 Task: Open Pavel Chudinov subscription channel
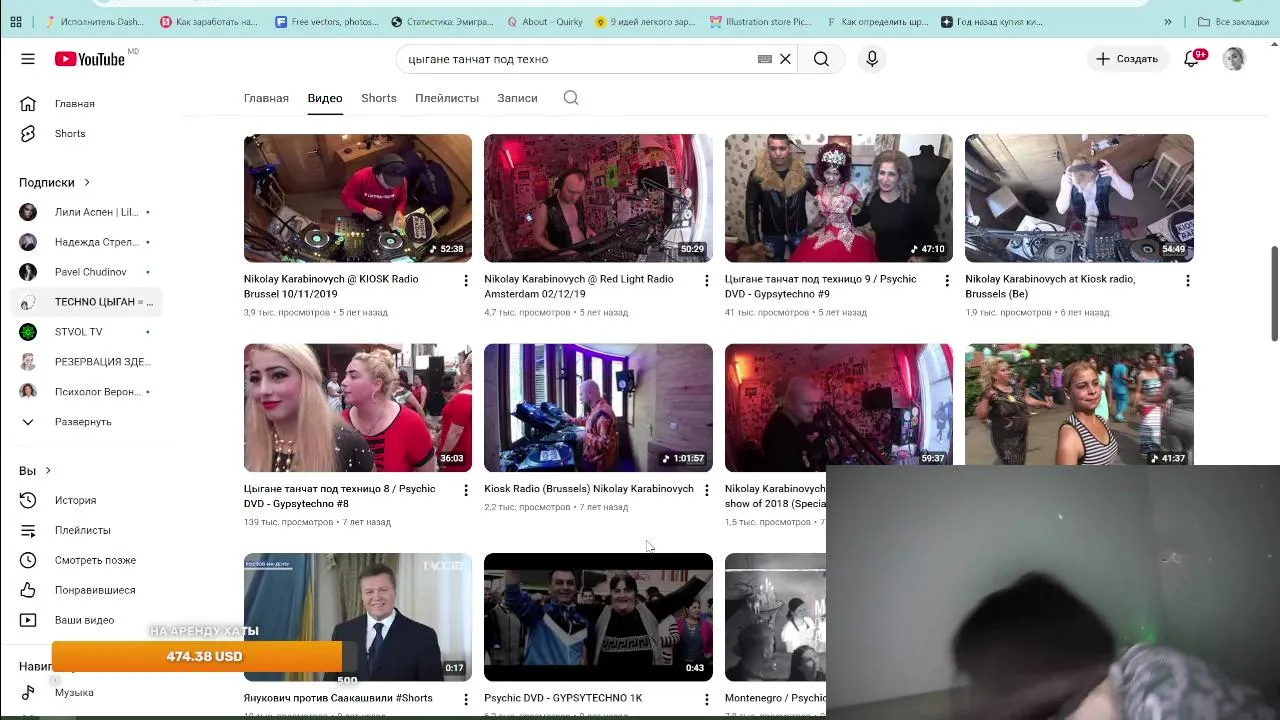coord(85,272)
